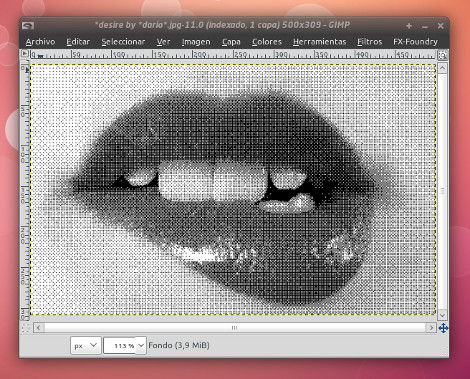Minimize the GIMP window
Image resolution: width=470 pixels, height=379 pixels.
click(x=425, y=26)
